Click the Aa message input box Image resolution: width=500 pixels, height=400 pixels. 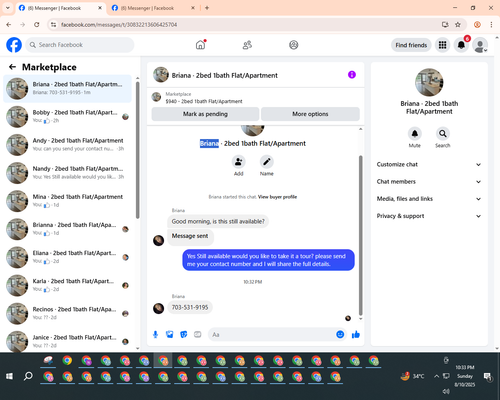click(x=272, y=334)
